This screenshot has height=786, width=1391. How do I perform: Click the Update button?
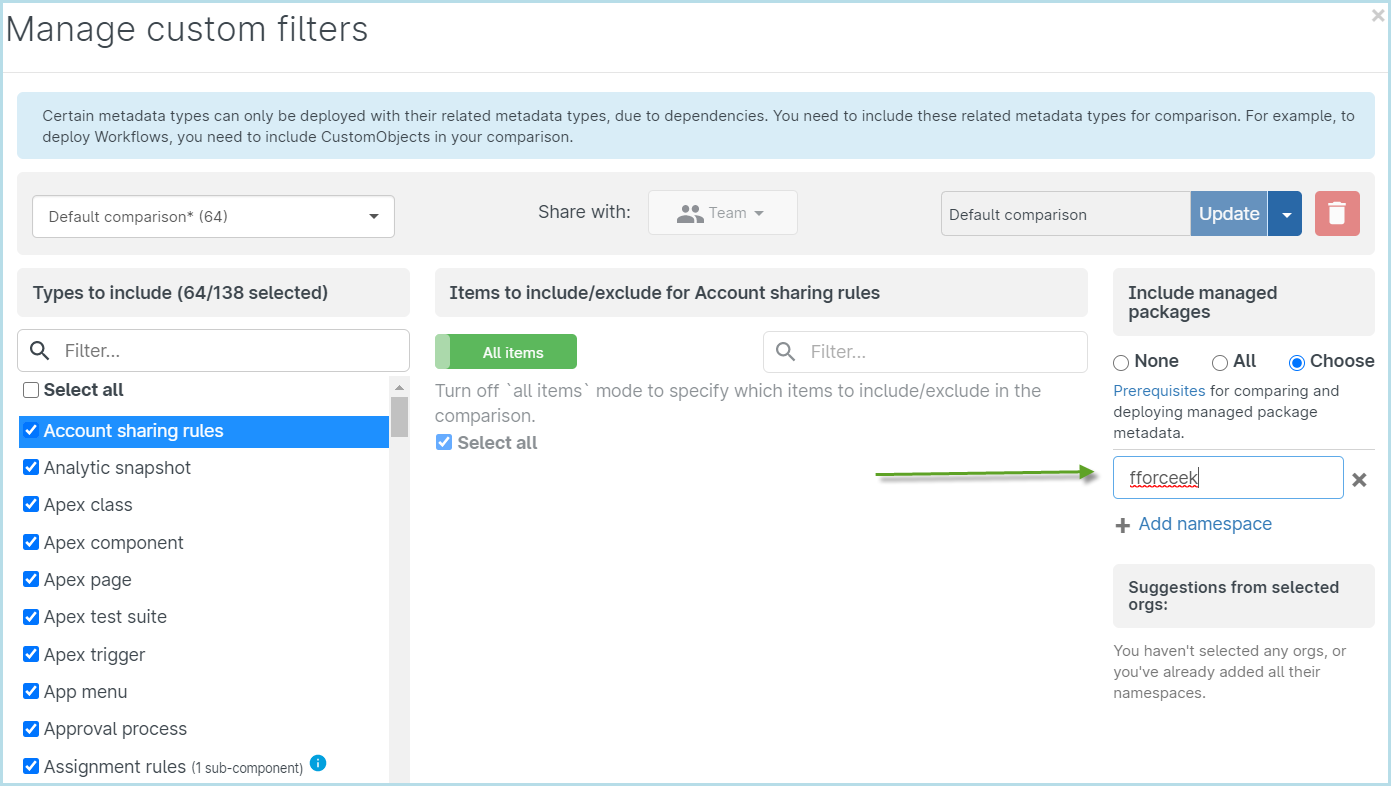[x=1228, y=214]
